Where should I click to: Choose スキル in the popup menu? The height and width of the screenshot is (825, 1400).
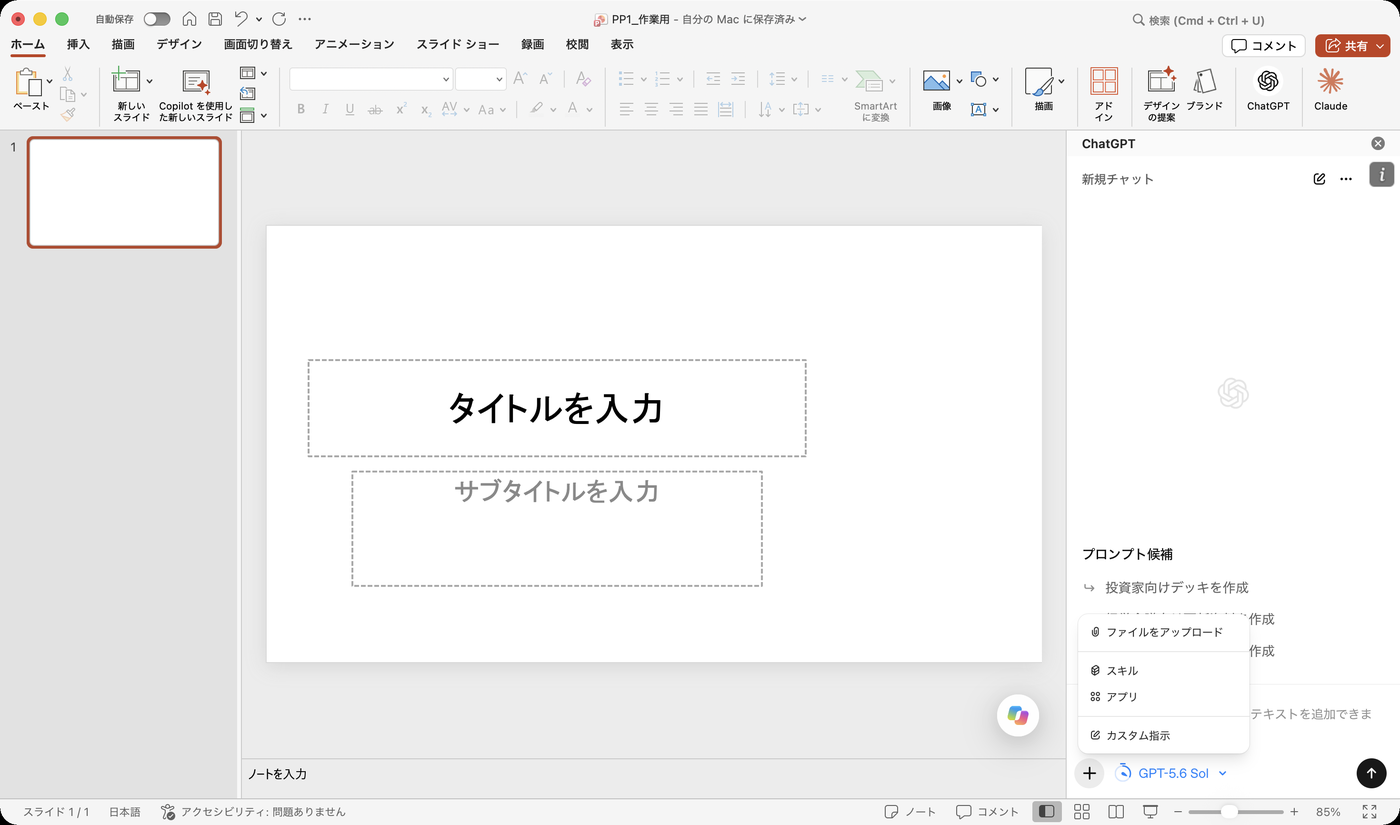tap(1163, 670)
